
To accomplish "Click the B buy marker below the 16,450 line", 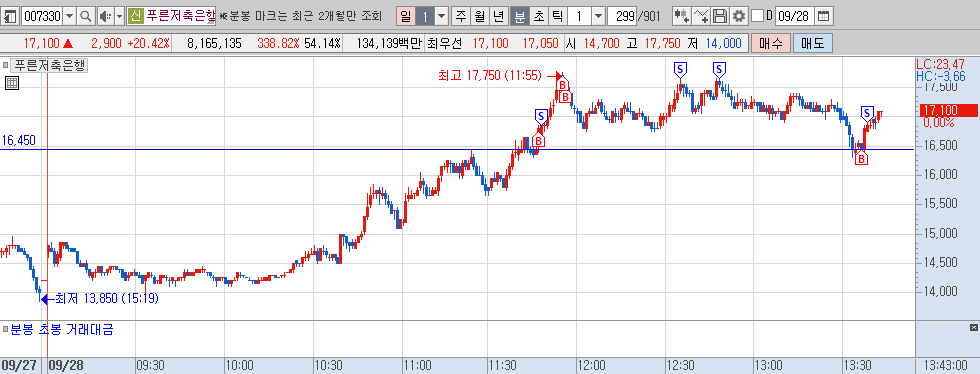I will coord(861,159).
